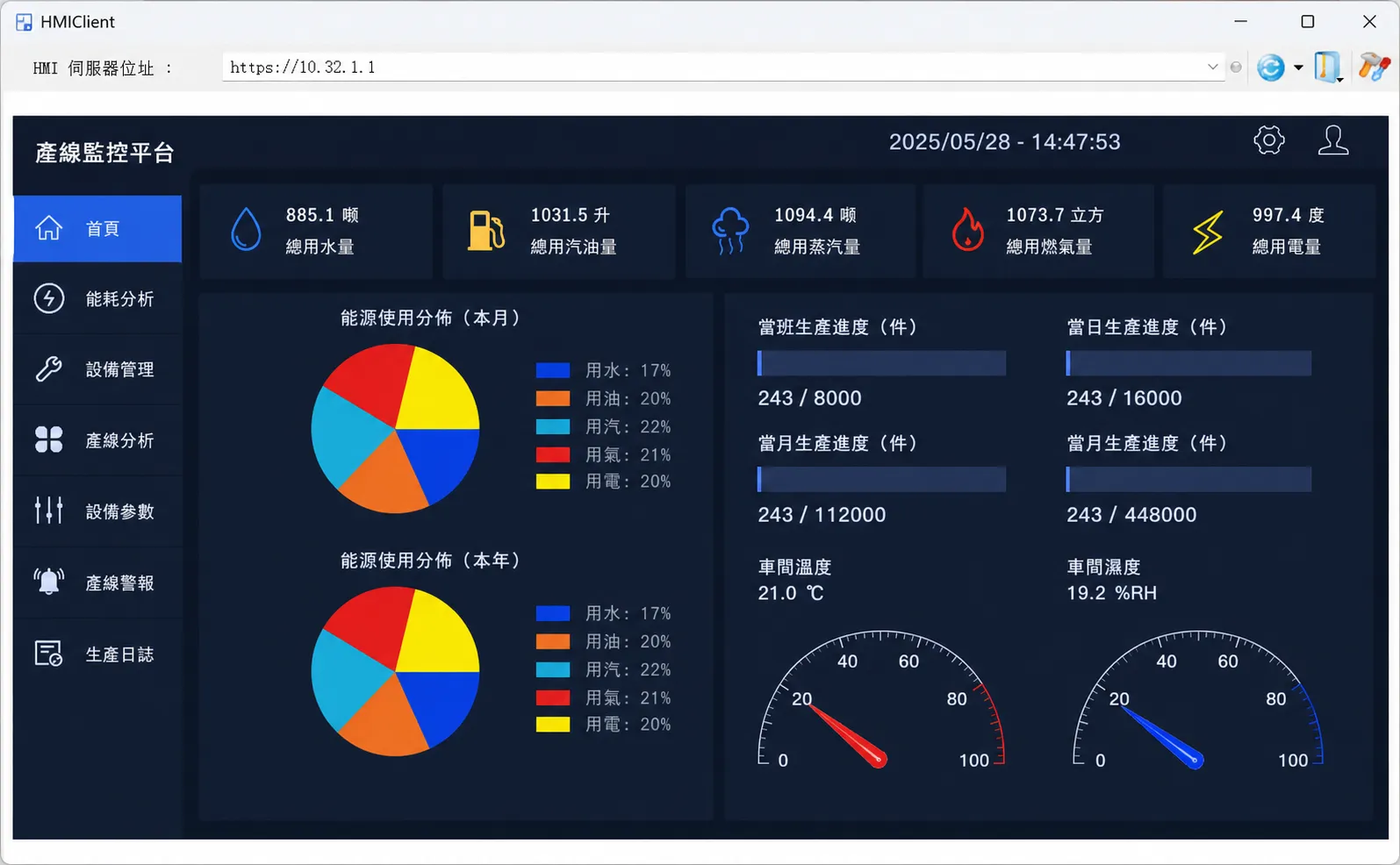This screenshot has height=865, width=1400.
Task: Click the 本年 energy pie chart
Action: click(396, 671)
